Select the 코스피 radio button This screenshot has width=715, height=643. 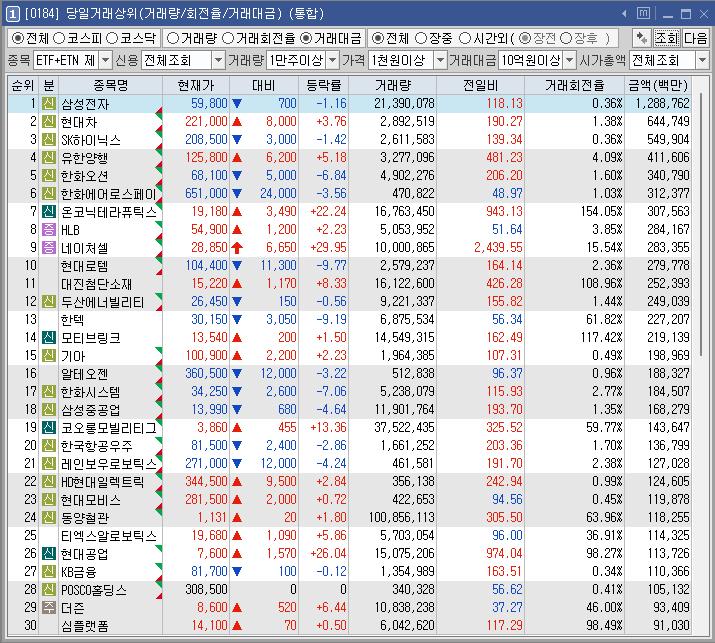pyautogui.click(x=59, y=38)
